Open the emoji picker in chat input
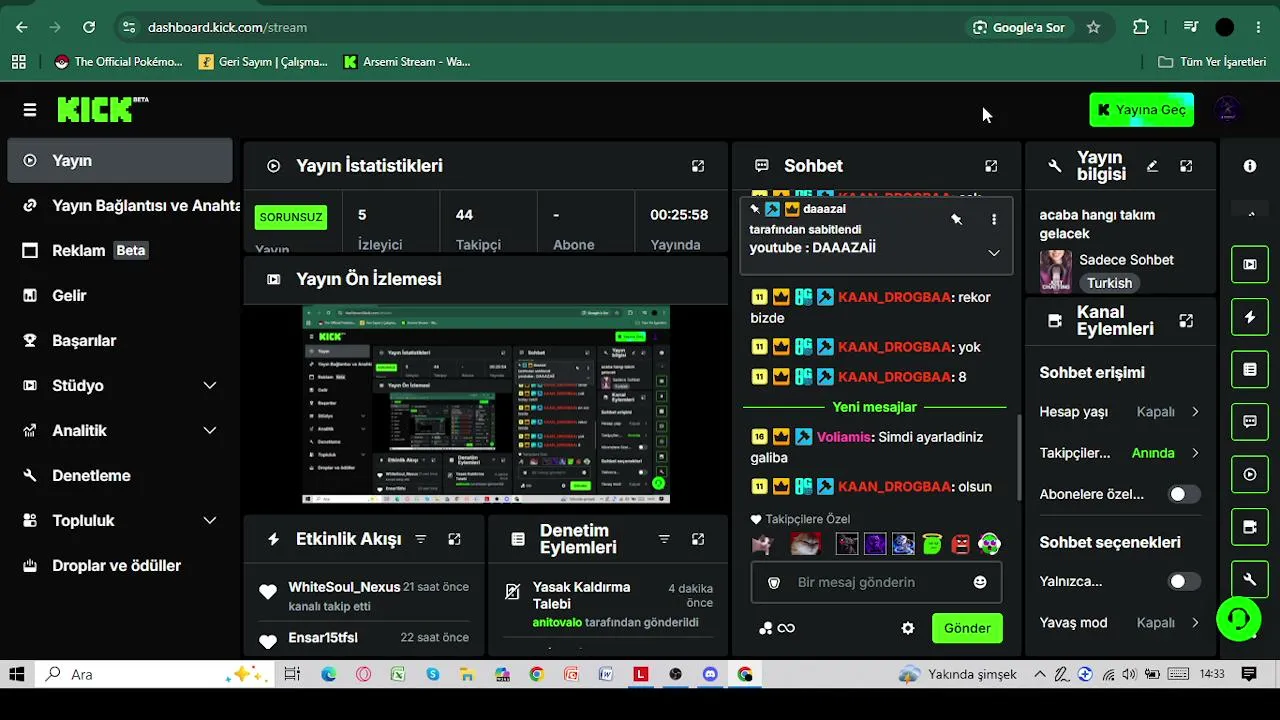Image resolution: width=1280 pixels, height=720 pixels. pyautogui.click(x=980, y=582)
